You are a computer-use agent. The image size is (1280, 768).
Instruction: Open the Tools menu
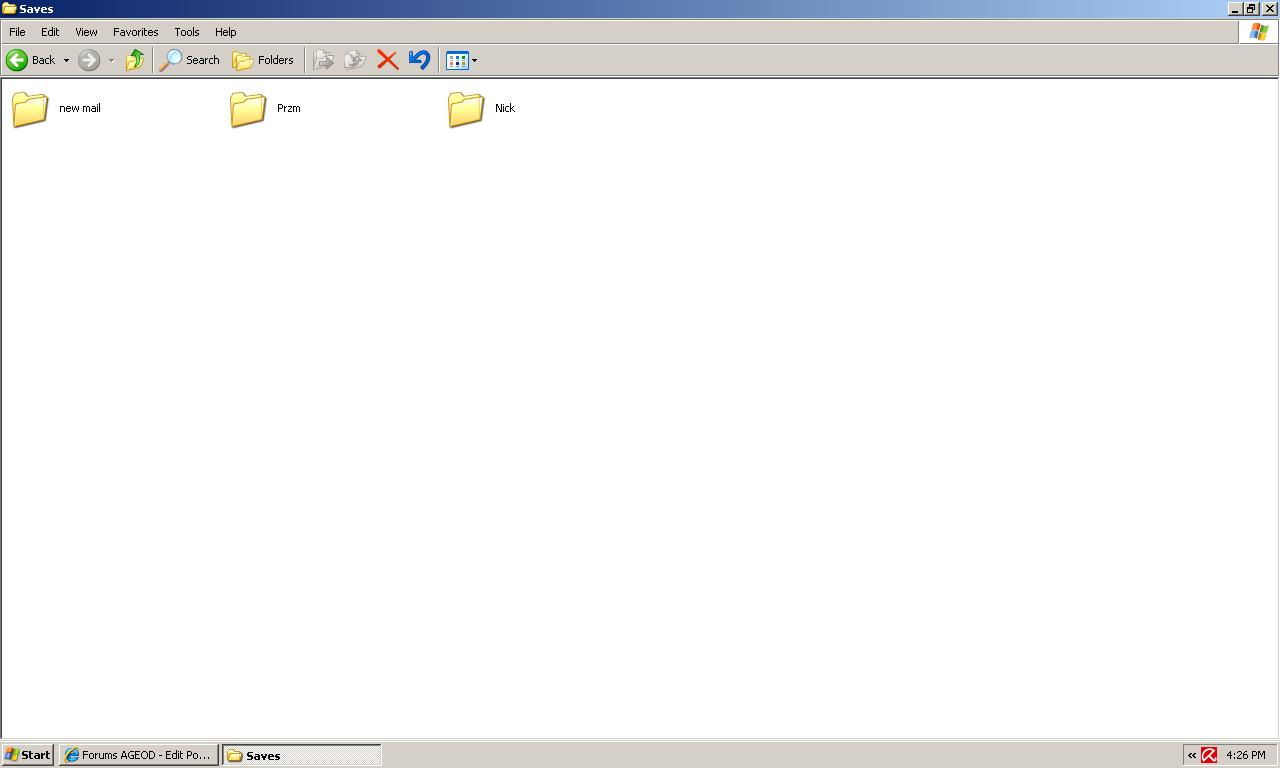(186, 32)
